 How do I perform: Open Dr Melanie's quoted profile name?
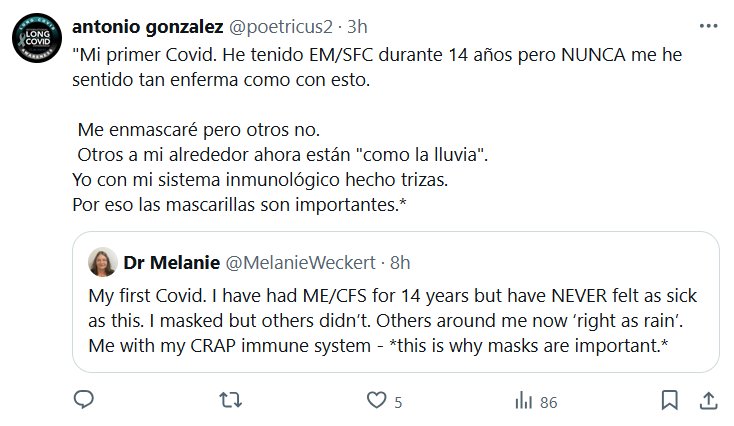[x=165, y=262]
